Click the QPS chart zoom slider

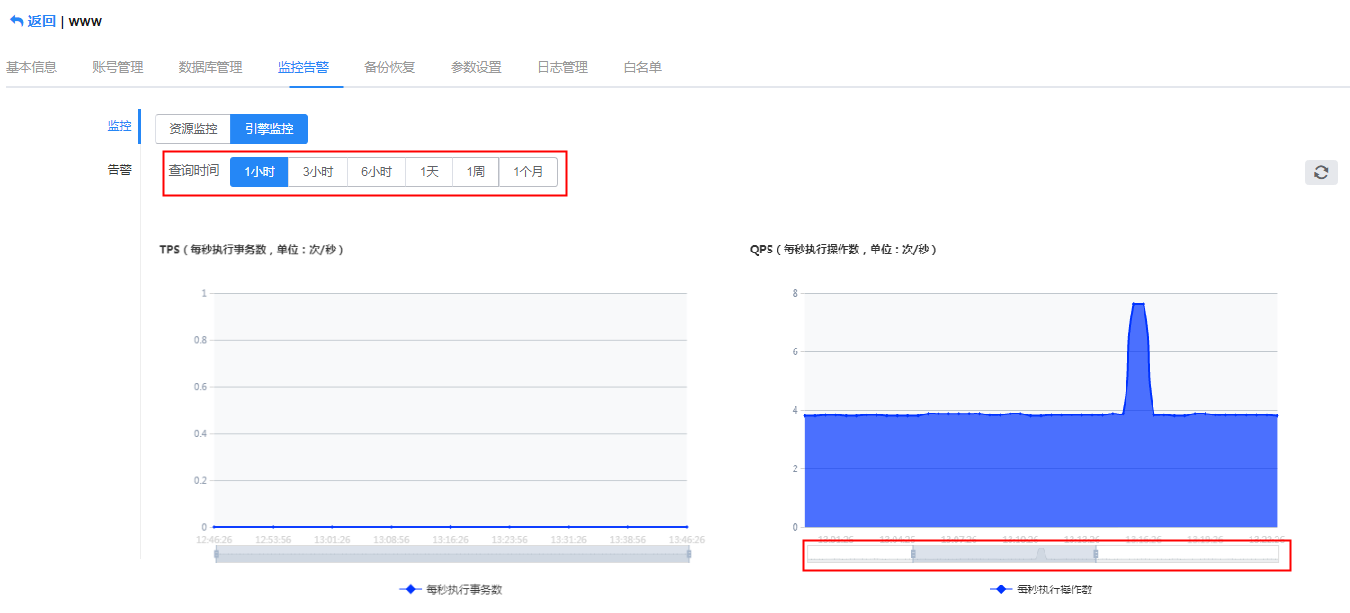point(1003,554)
